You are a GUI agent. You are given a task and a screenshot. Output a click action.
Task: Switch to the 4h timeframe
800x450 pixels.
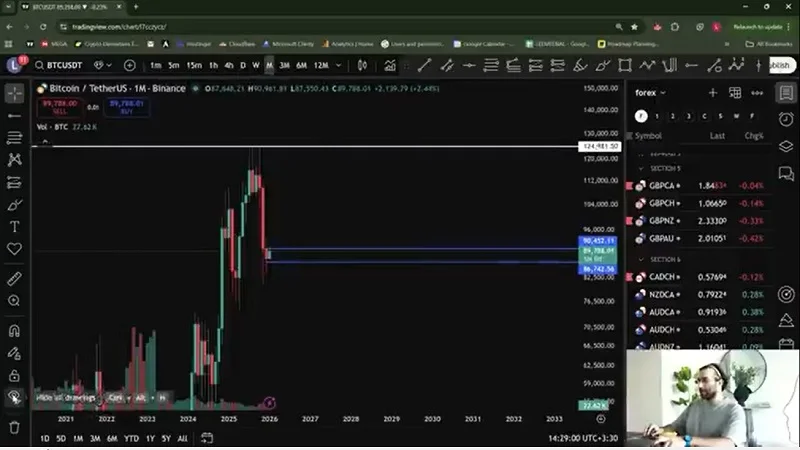click(228, 65)
